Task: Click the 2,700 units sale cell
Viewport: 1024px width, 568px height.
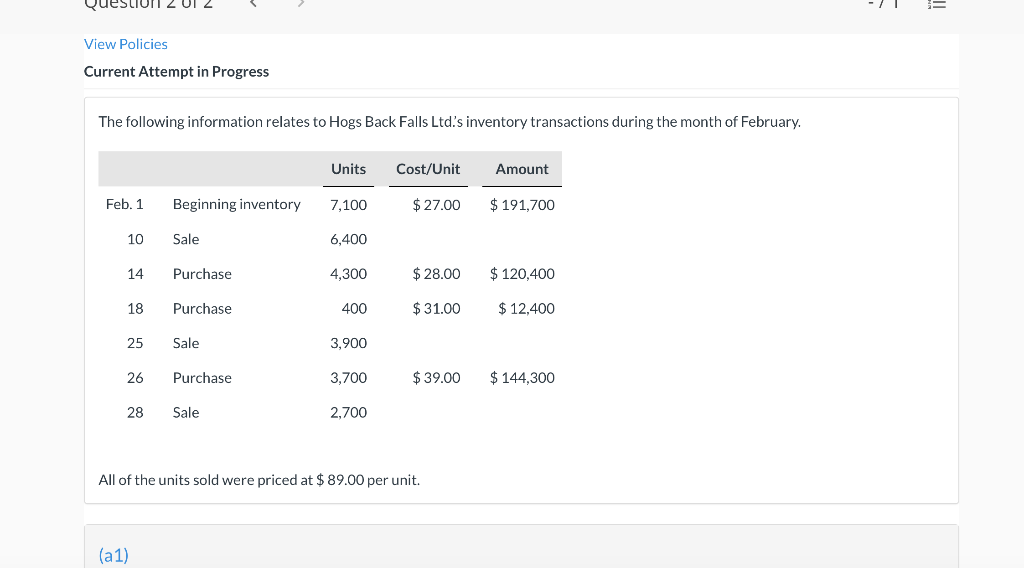Action: (x=348, y=413)
